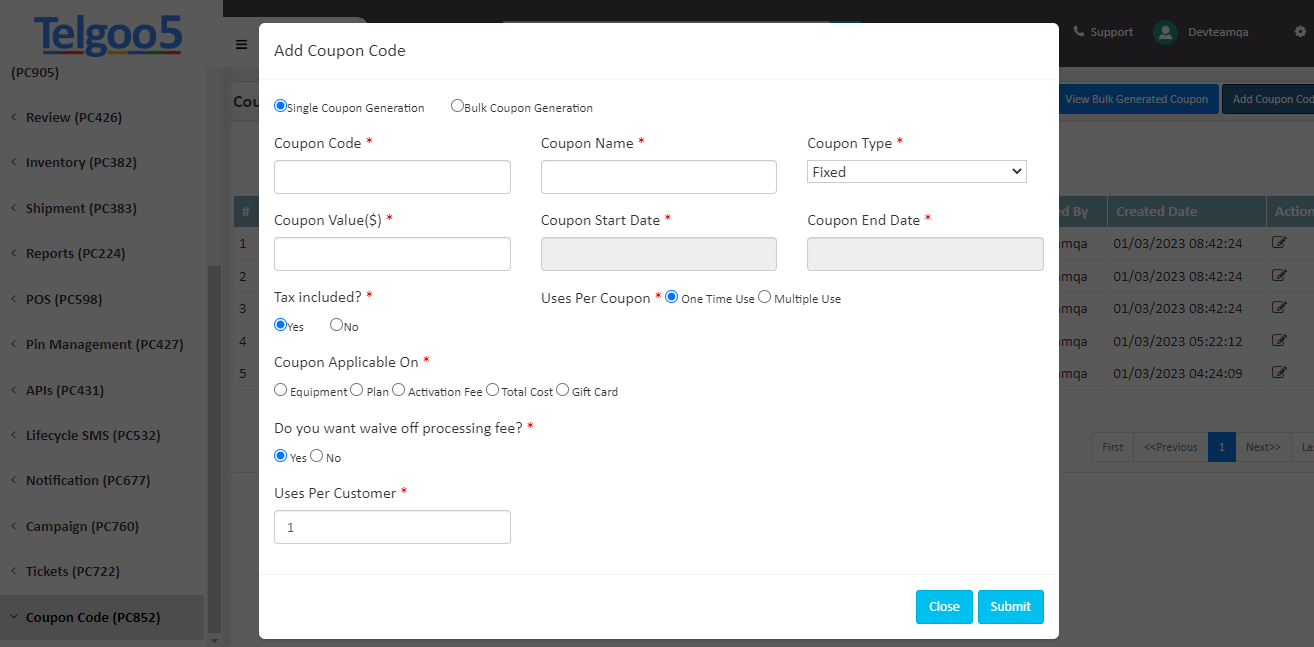This screenshot has width=1314, height=647.
Task: Select Gift Card applicable option
Action: click(x=562, y=390)
